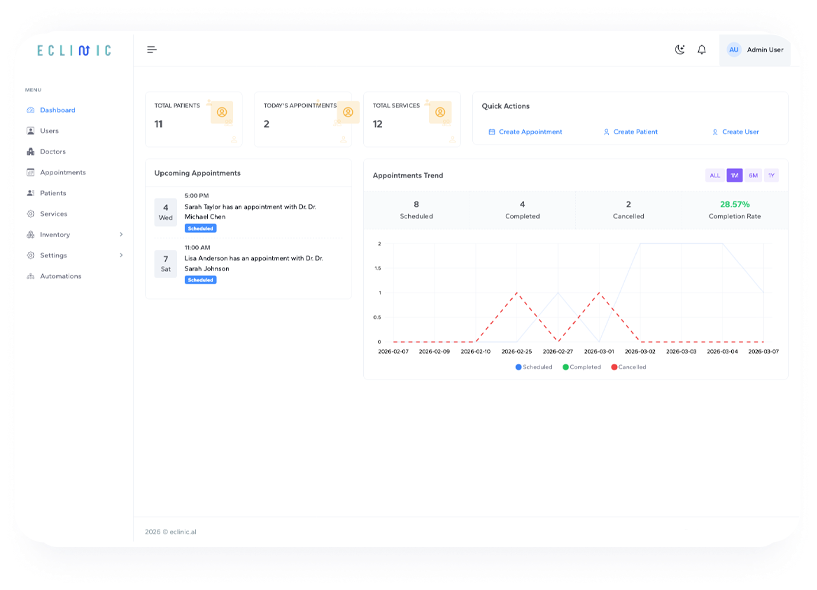Click the Create Appointment link
817x590 pixels.
coord(526,132)
